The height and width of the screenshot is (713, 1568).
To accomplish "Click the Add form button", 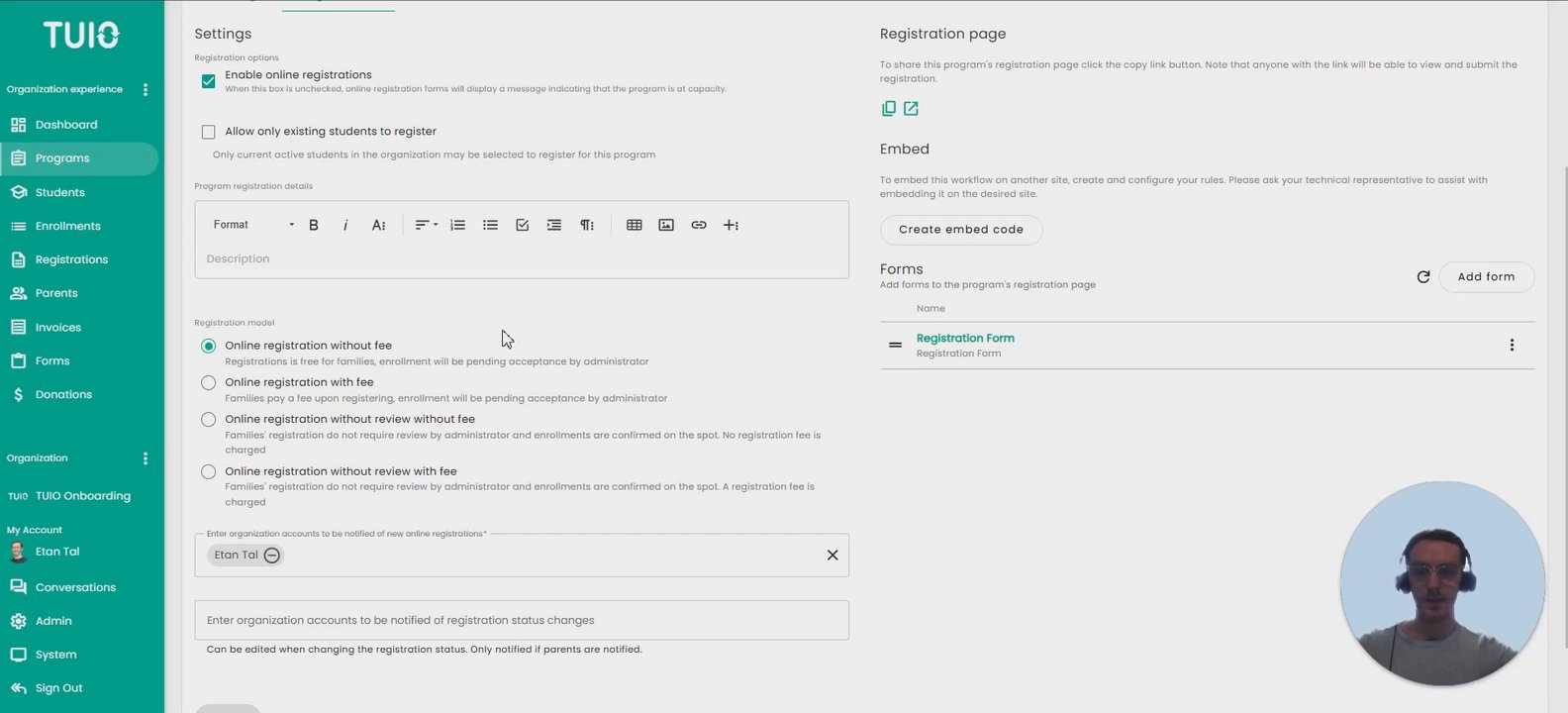I will [1486, 277].
